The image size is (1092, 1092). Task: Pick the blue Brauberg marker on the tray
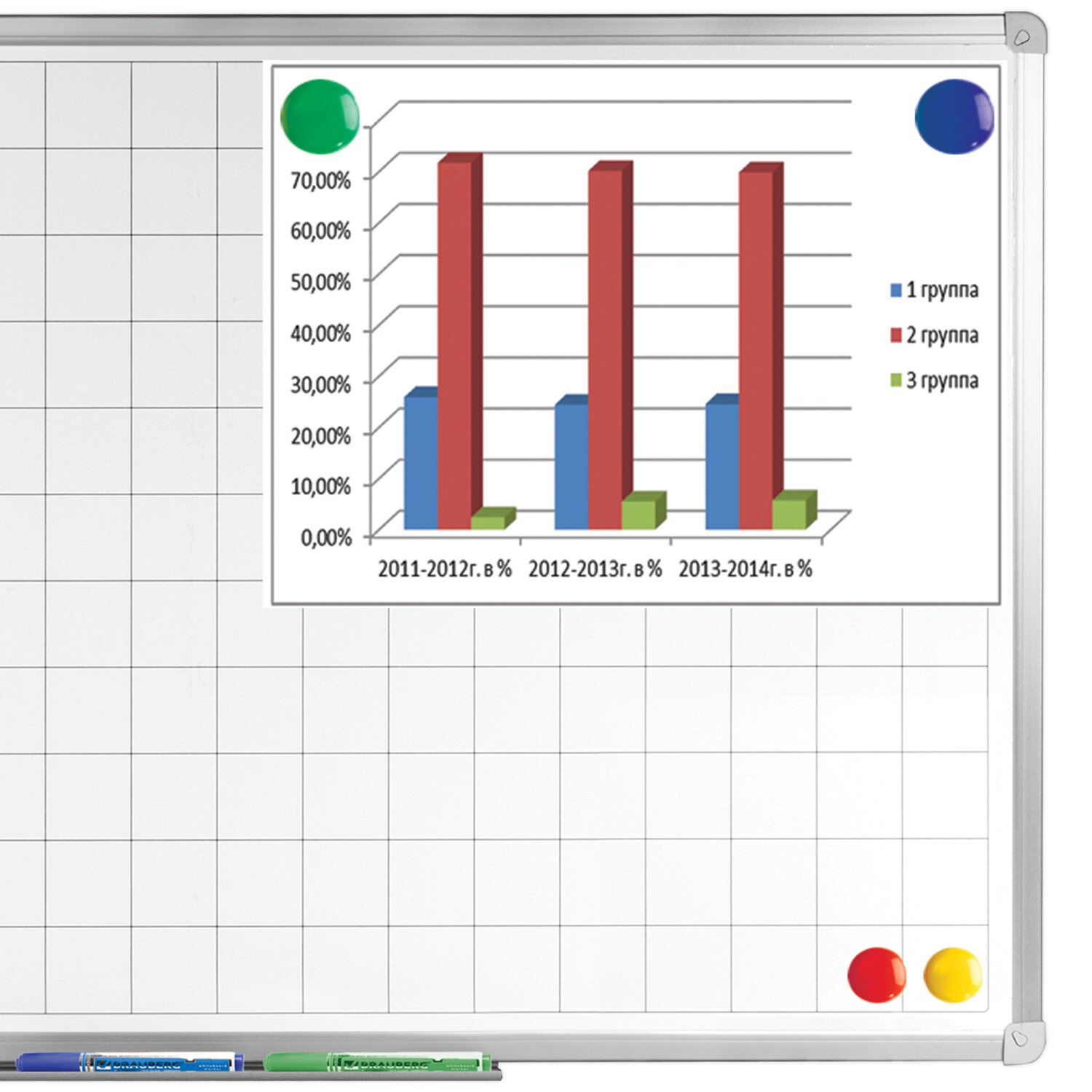pos(130,1062)
